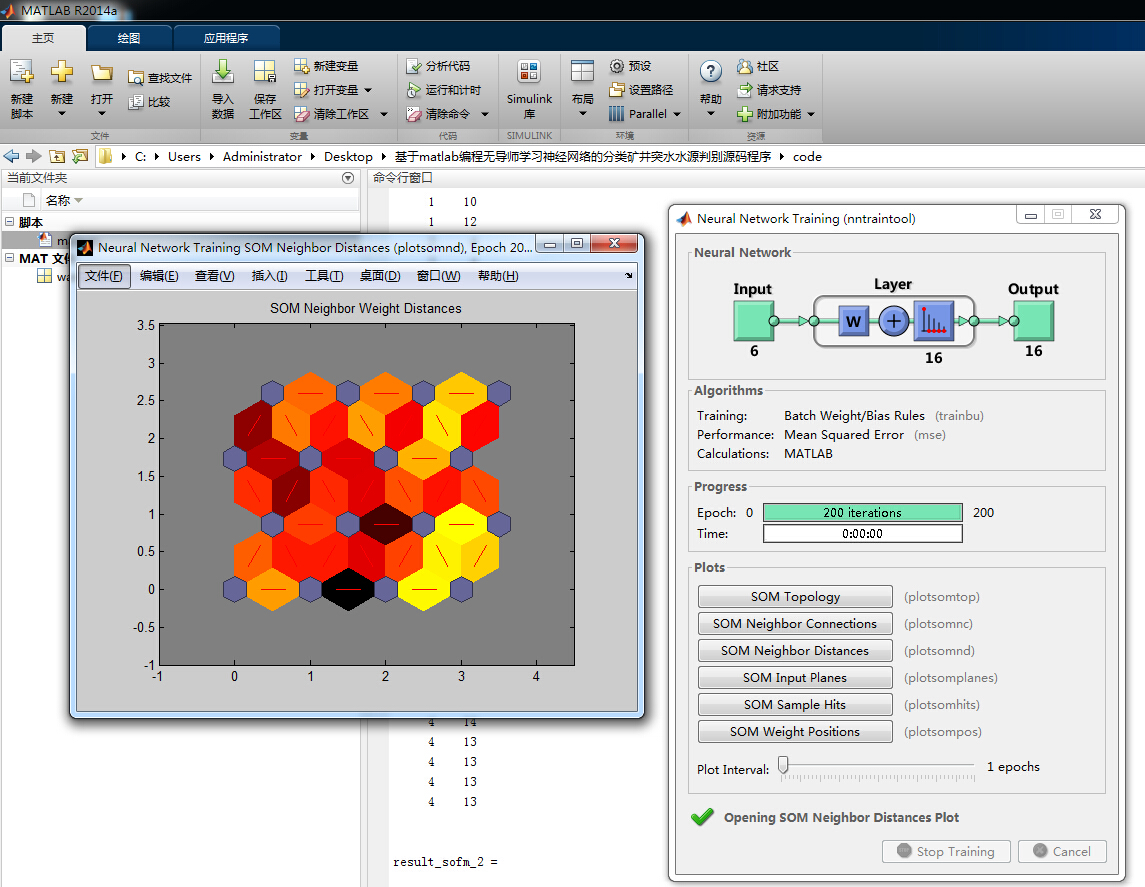Open 编辑(E) menu in figure window
Viewport: 1145px width, 887px height.
(159, 276)
